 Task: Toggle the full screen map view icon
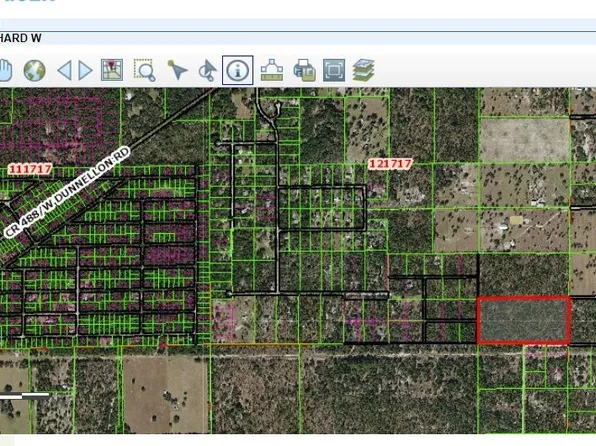334,70
